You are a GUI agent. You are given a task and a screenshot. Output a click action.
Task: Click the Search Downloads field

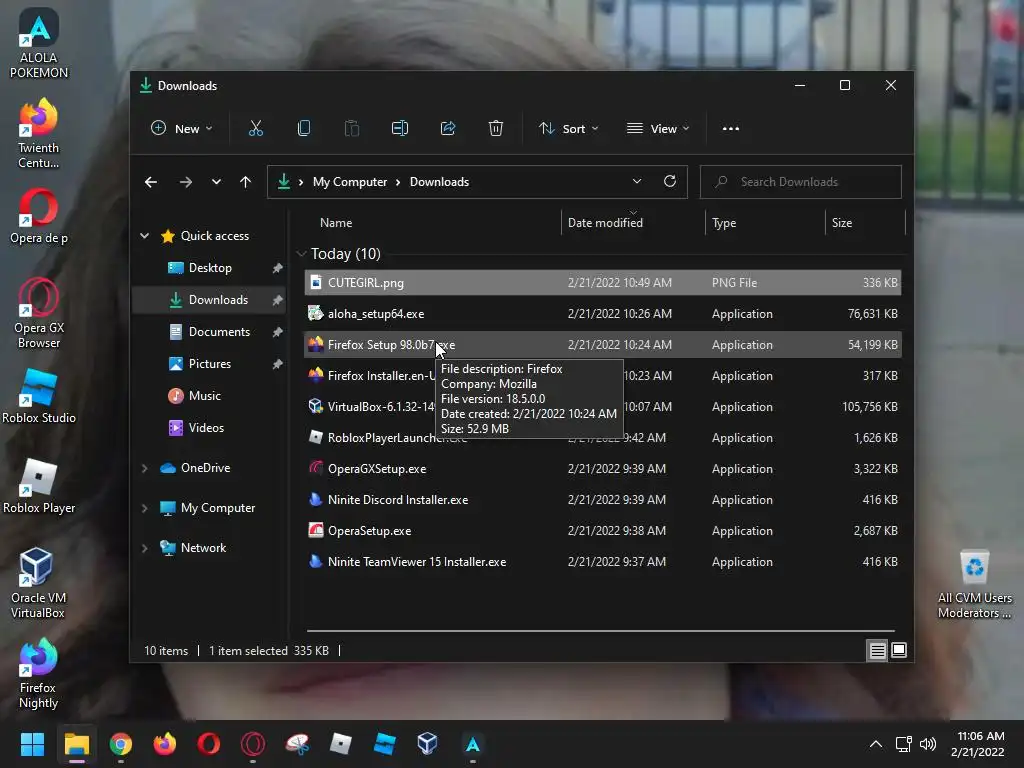click(801, 182)
